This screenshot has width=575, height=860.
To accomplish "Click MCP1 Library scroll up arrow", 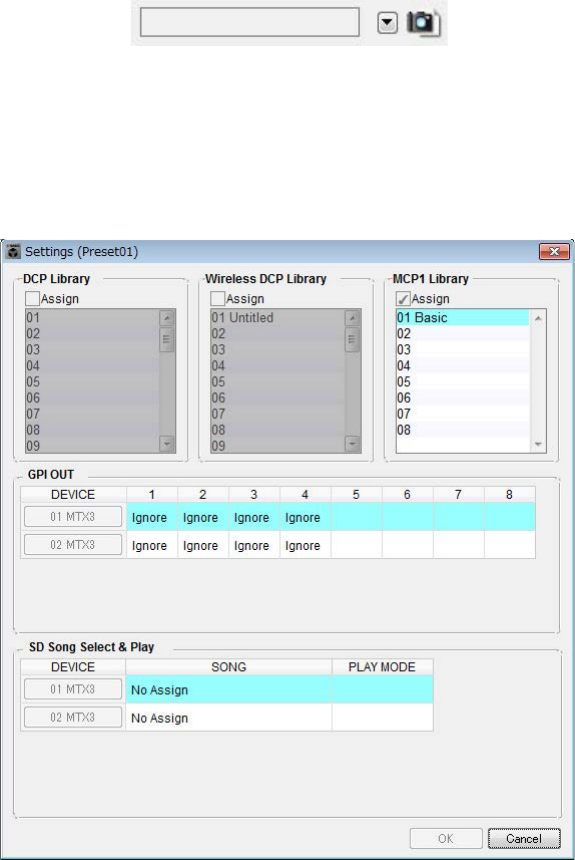I will 538,318.
